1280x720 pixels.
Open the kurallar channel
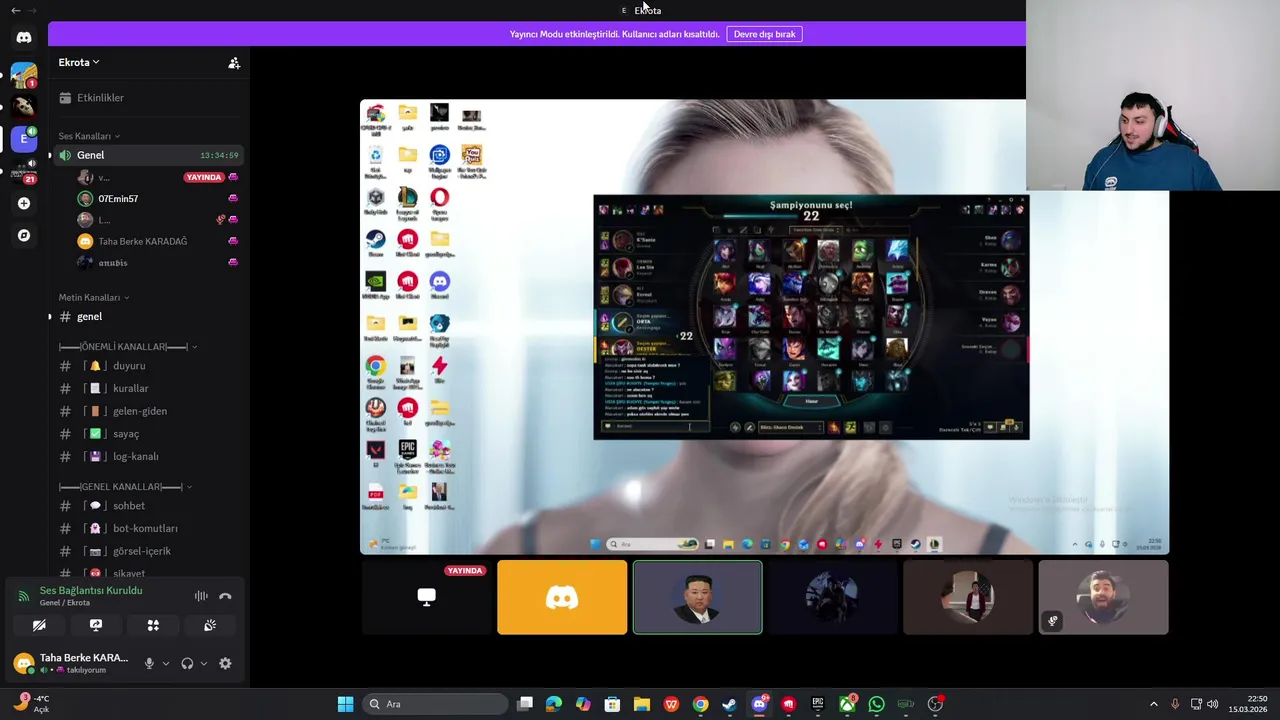[149, 388]
